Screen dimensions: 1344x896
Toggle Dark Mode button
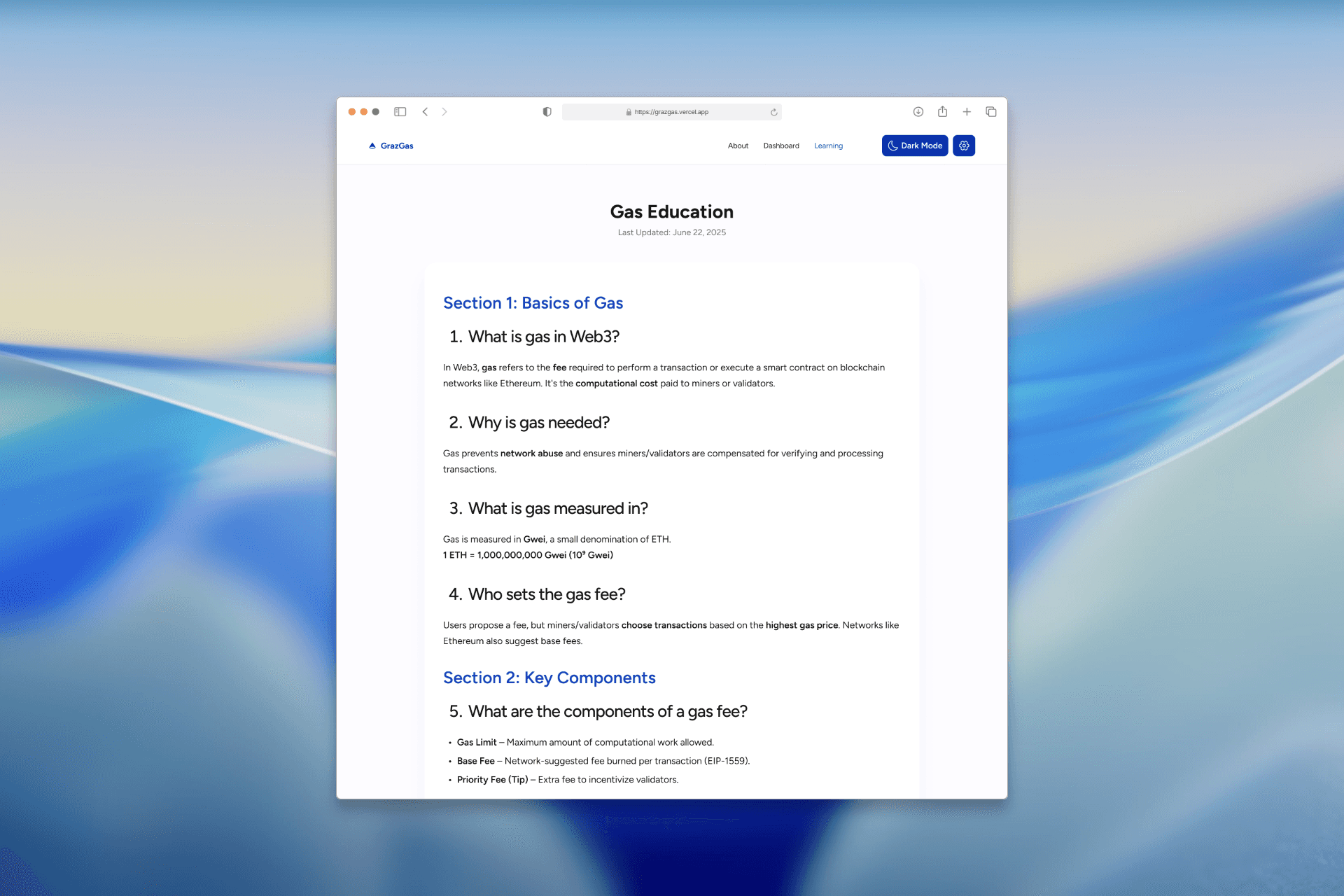(x=914, y=146)
